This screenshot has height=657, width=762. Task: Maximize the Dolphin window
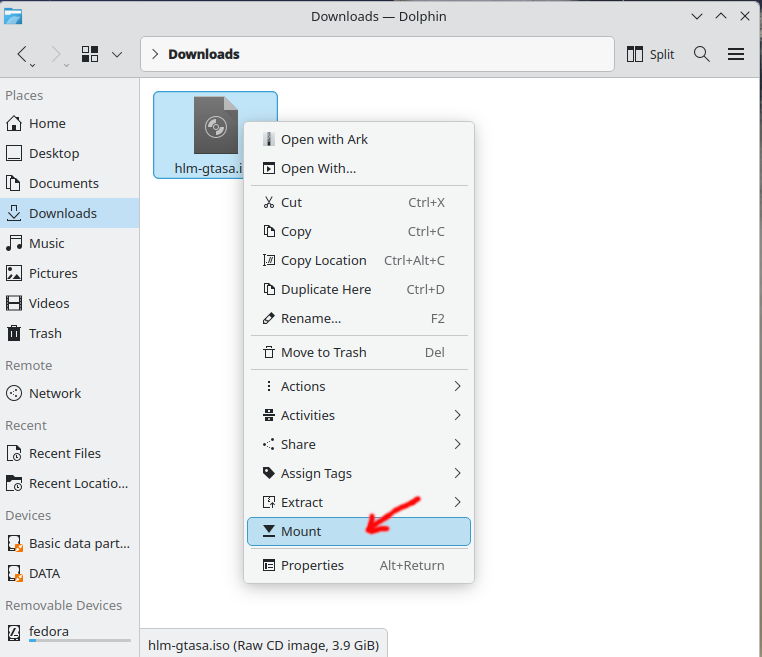(x=721, y=17)
